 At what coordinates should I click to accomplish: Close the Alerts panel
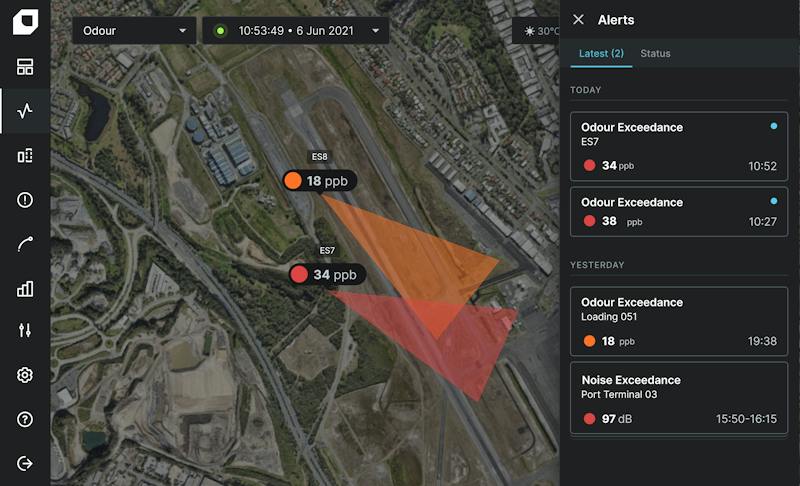578,19
